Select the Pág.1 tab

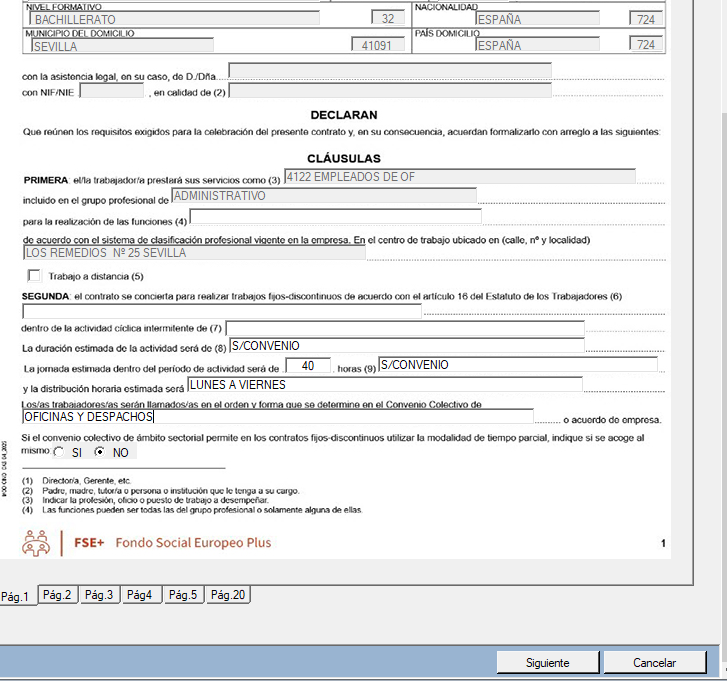[18, 596]
